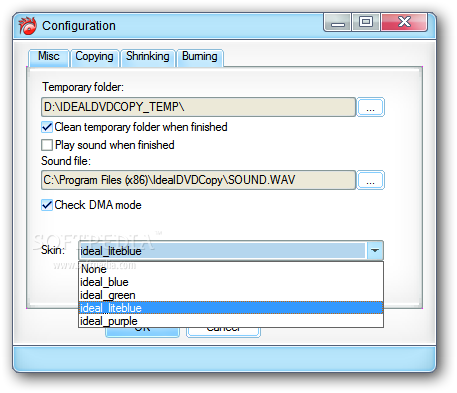Click the rooster application icon in title bar

27,26
